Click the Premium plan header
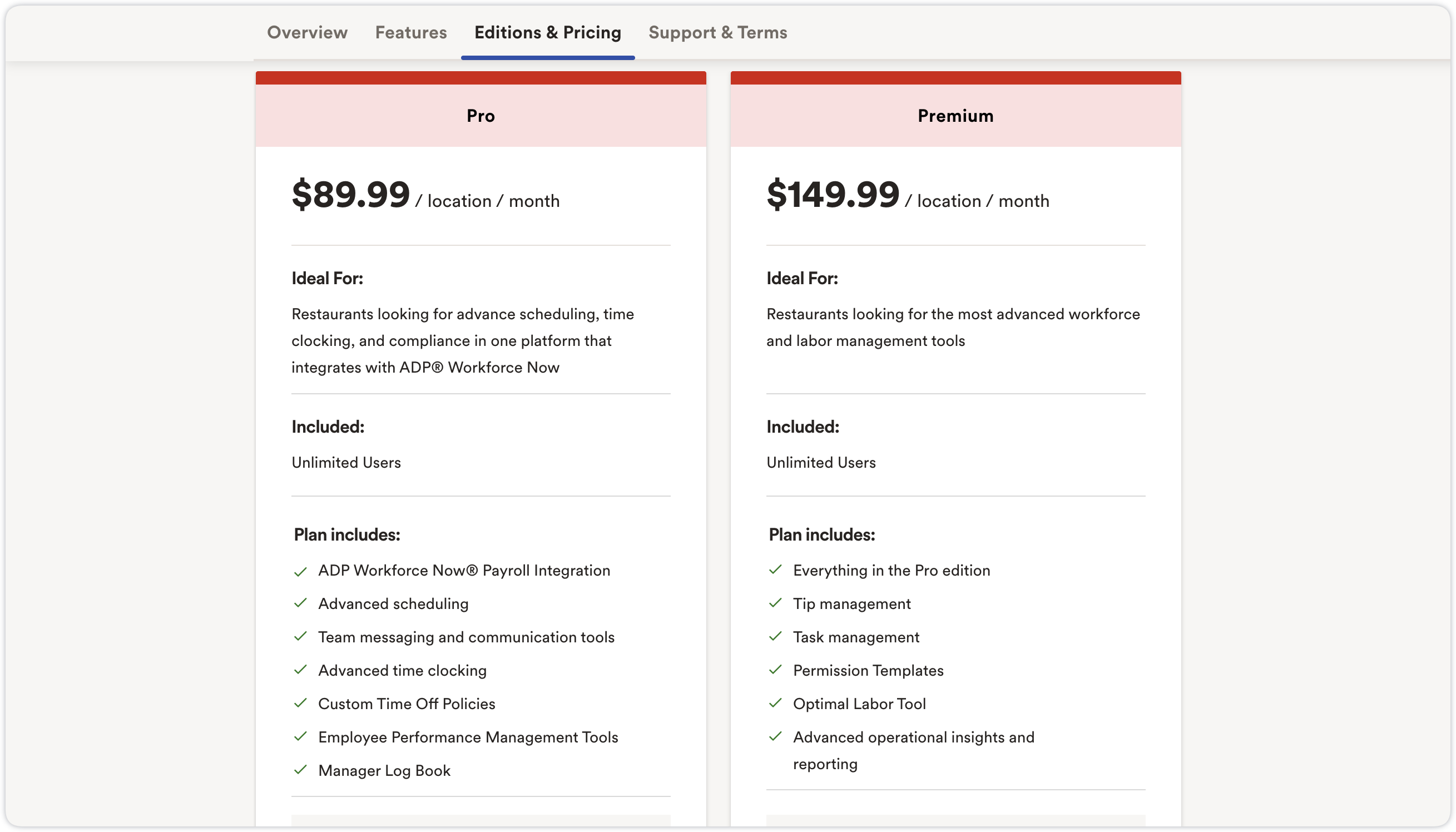Viewport: 1456px width, 832px height. (955, 116)
